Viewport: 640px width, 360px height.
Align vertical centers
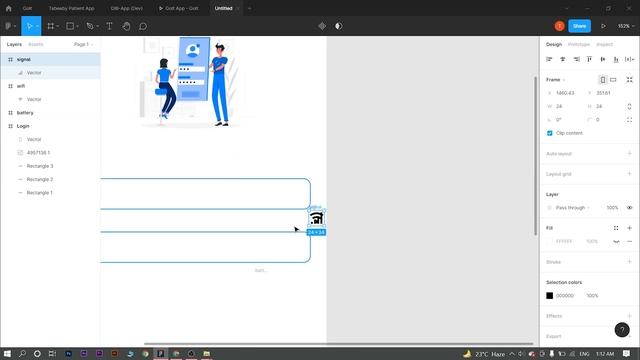(602, 59)
